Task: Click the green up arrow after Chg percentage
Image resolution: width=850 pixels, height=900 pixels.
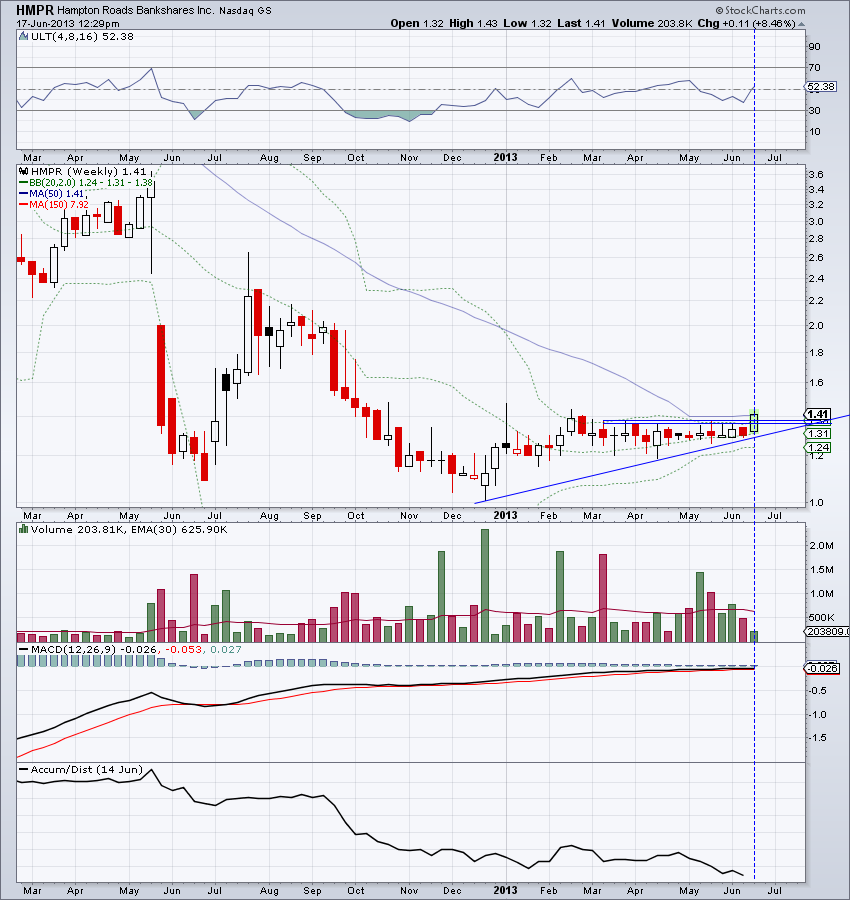Action: point(801,24)
